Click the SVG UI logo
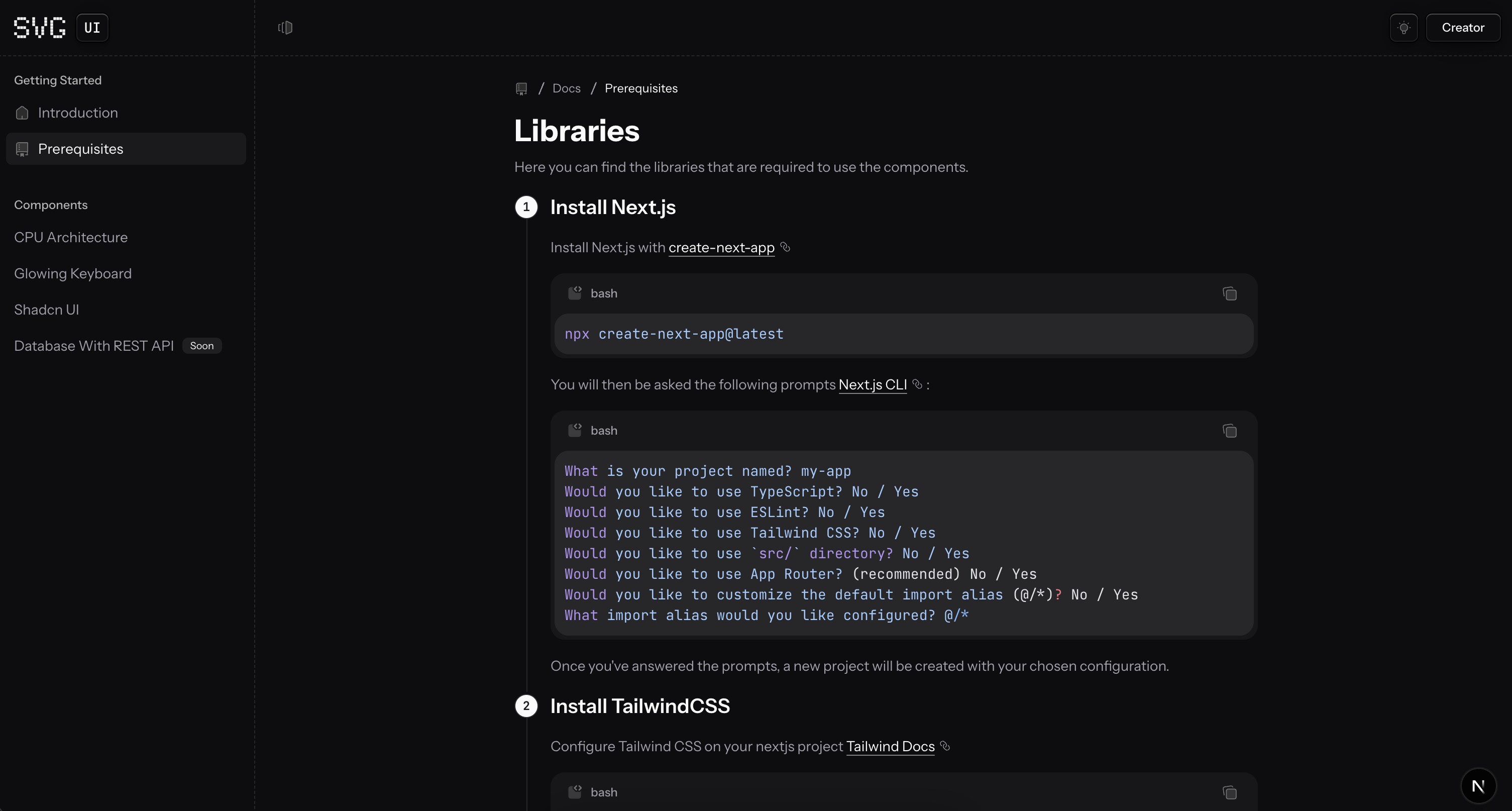1512x811 pixels. (61, 28)
